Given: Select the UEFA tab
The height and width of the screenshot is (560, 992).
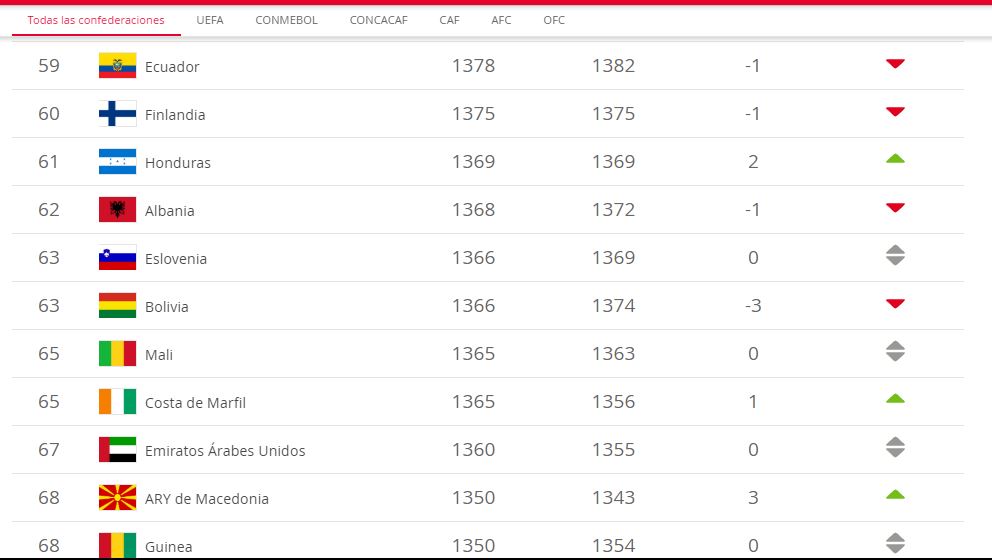Looking at the screenshot, I should 209,20.
